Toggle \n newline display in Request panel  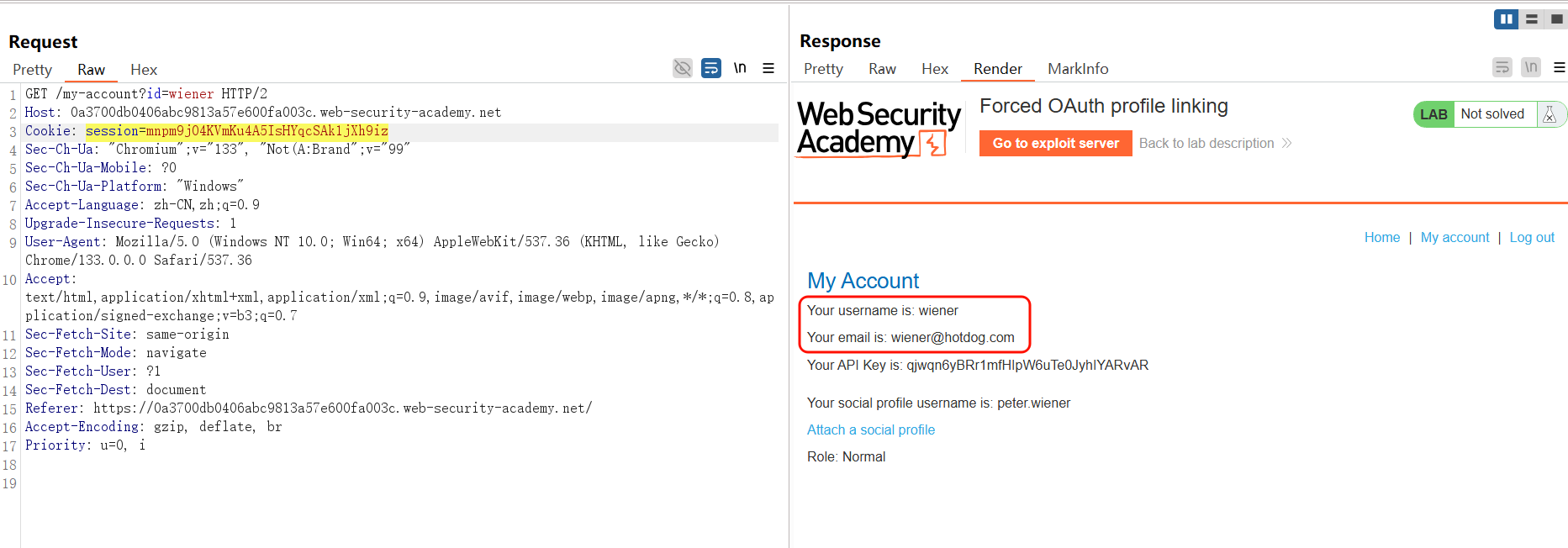[740, 68]
